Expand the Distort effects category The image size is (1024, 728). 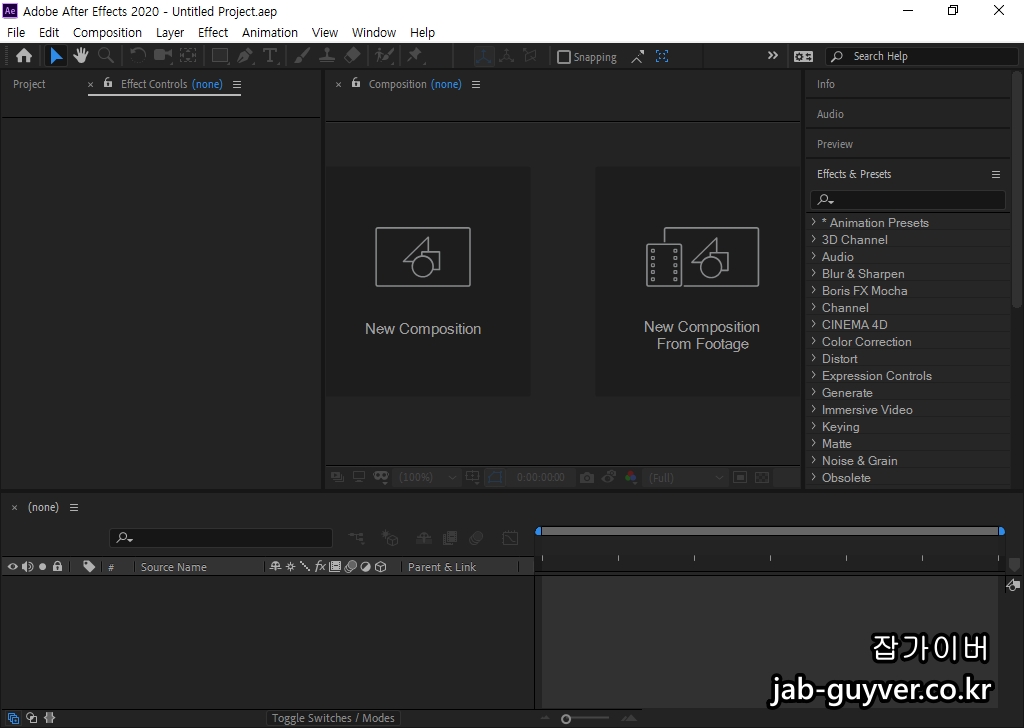click(814, 358)
